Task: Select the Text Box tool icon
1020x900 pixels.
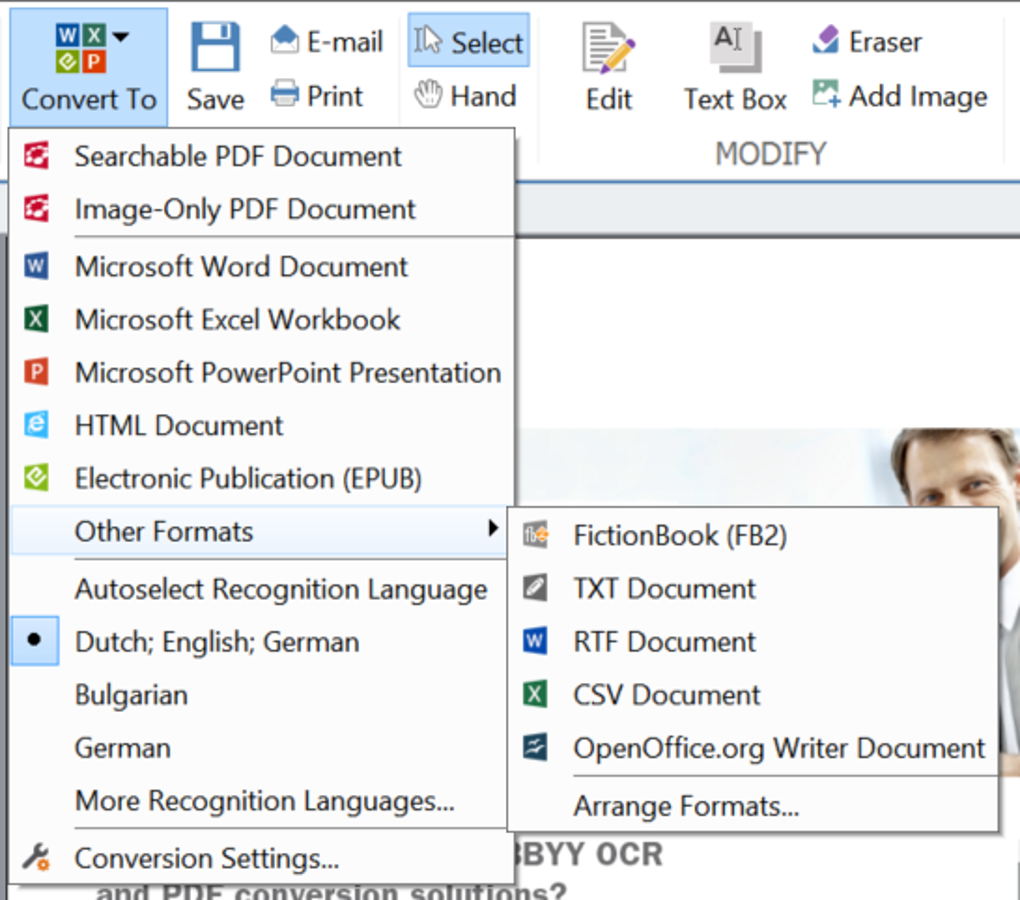Action: pyautogui.click(x=735, y=46)
